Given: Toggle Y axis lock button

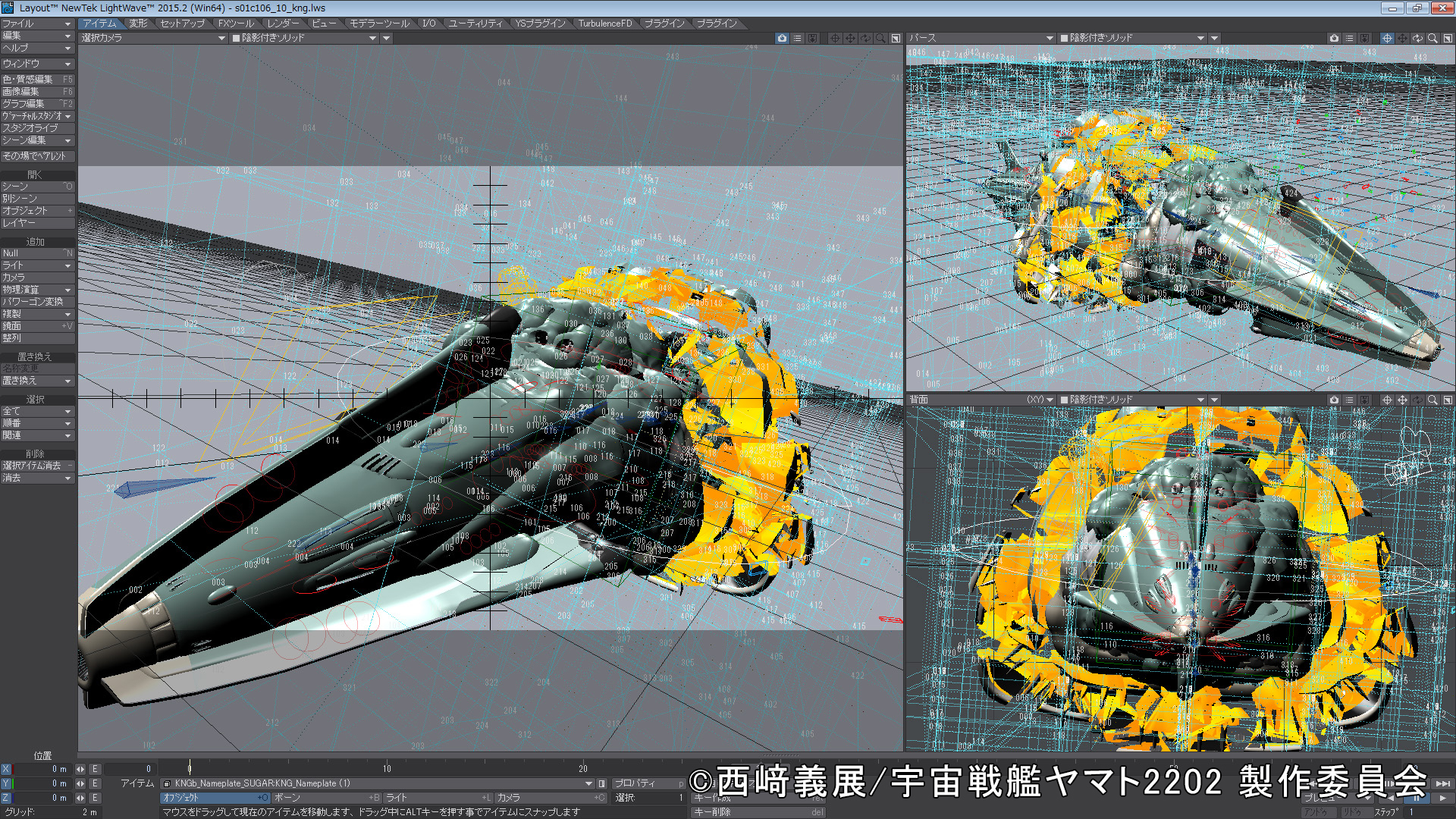Looking at the screenshot, I should (6, 783).
